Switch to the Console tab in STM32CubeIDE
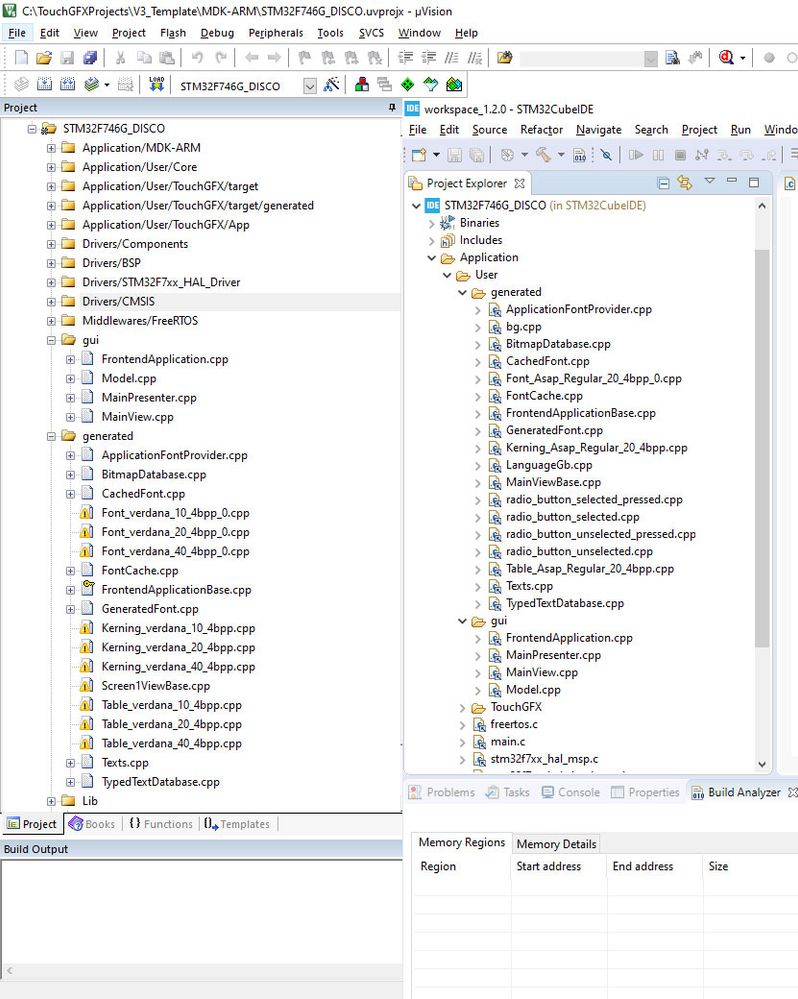The width and height of the screenshot is (798, 999). click(571, 793)
